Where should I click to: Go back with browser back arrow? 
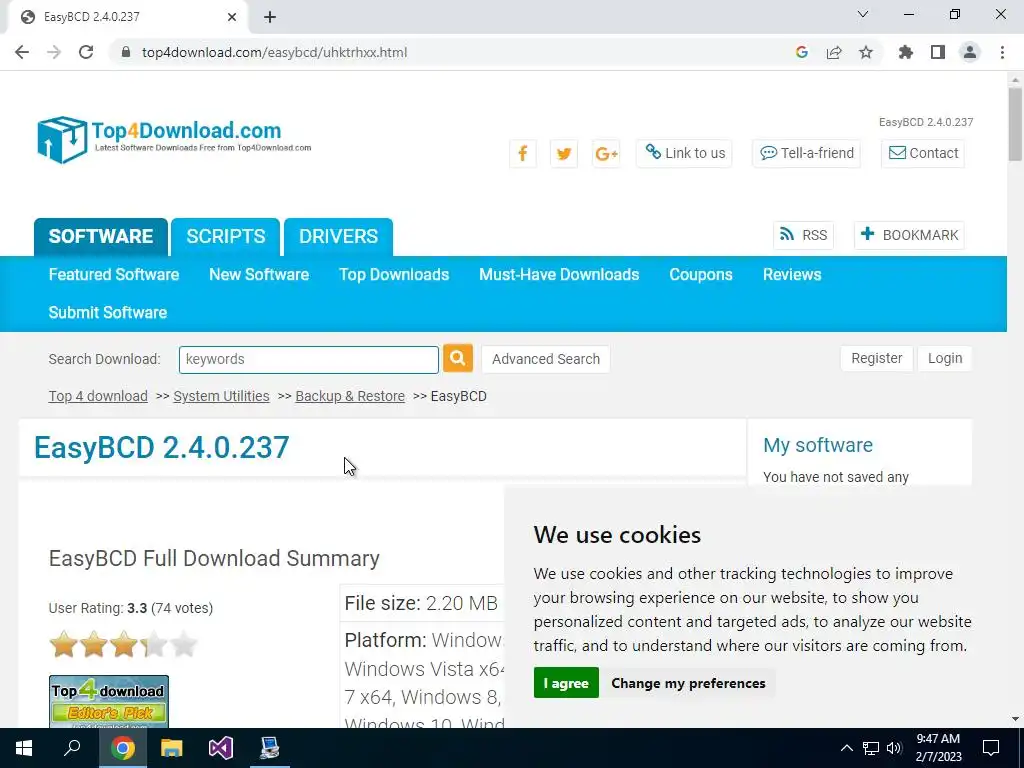(x=22, y=52)
